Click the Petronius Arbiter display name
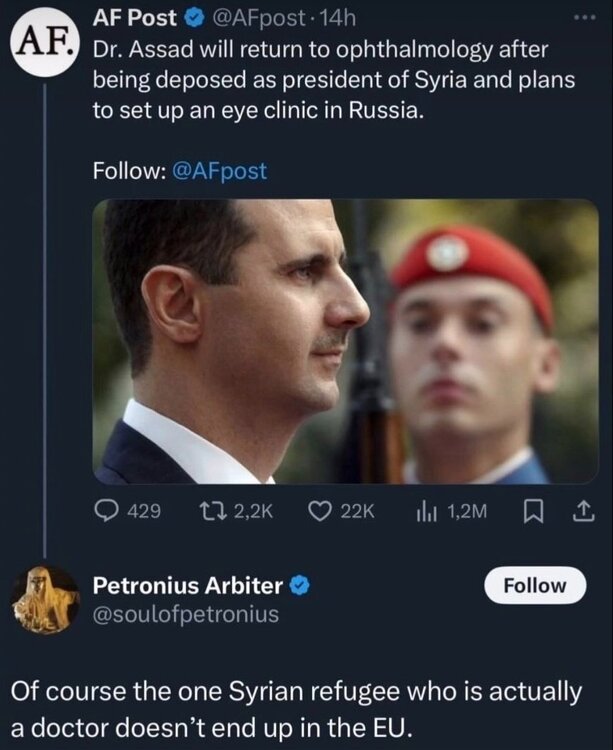The height and width of the screenshot is (750, 613). (187, 585)
